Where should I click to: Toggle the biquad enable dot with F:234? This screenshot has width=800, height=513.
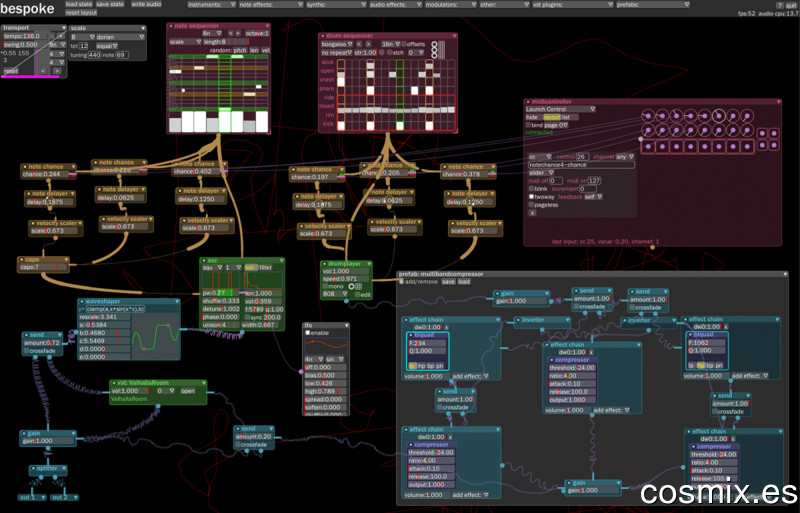pyautogui.click(x=411, y=335)
